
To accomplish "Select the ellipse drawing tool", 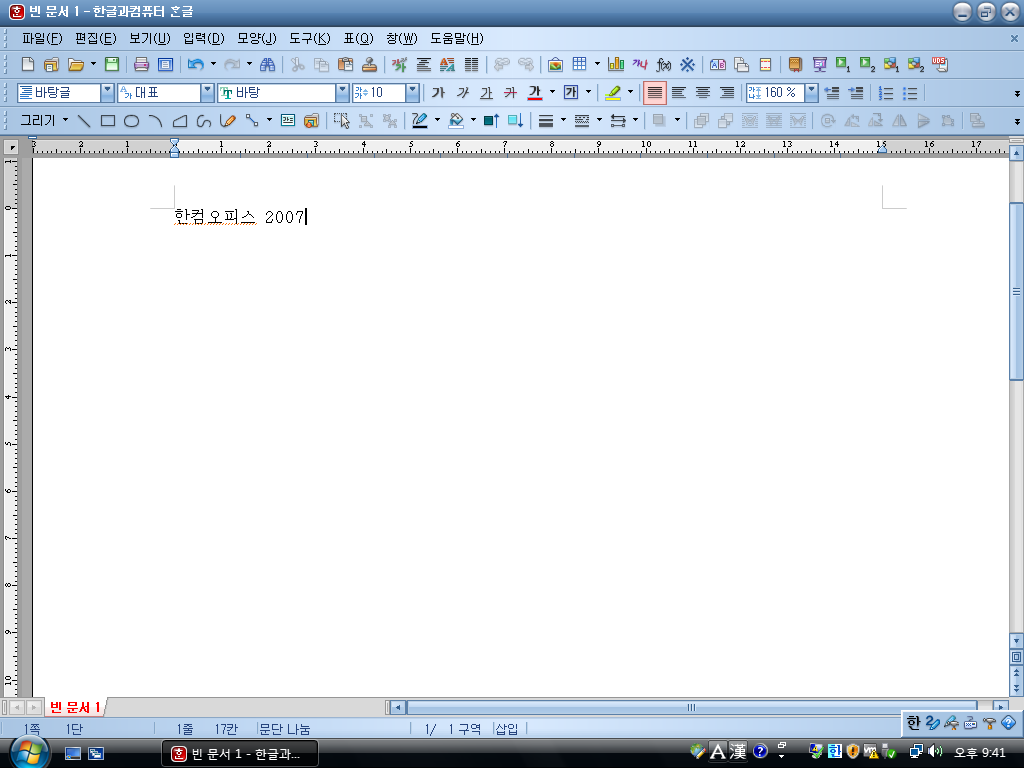I will [131, 121].
